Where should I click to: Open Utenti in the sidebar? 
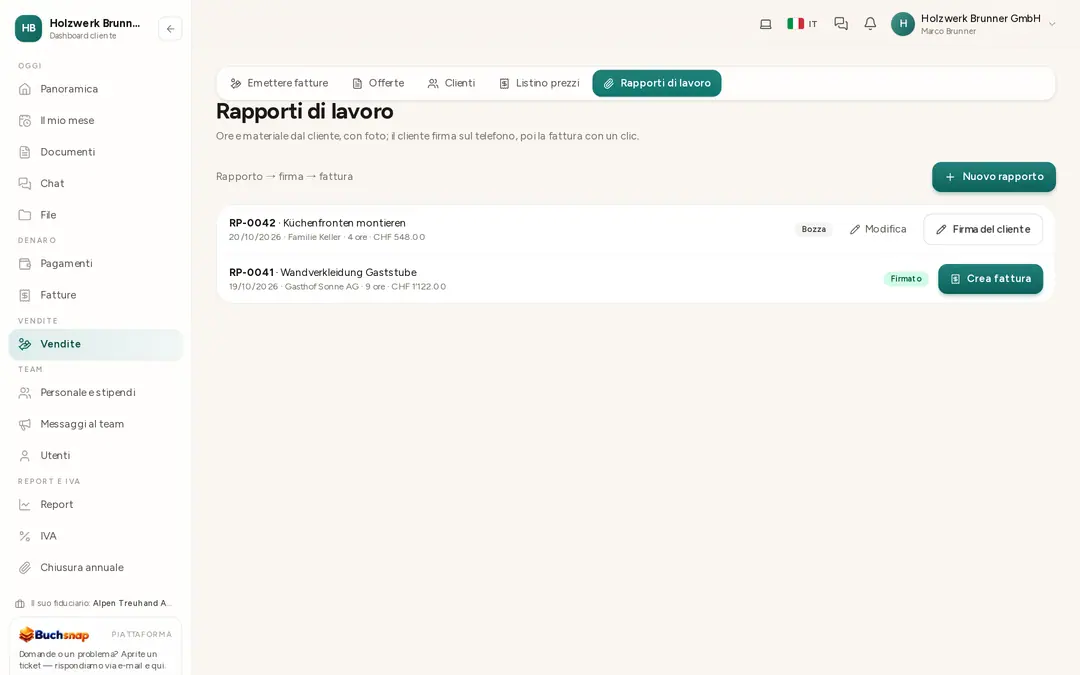(96, 455)
